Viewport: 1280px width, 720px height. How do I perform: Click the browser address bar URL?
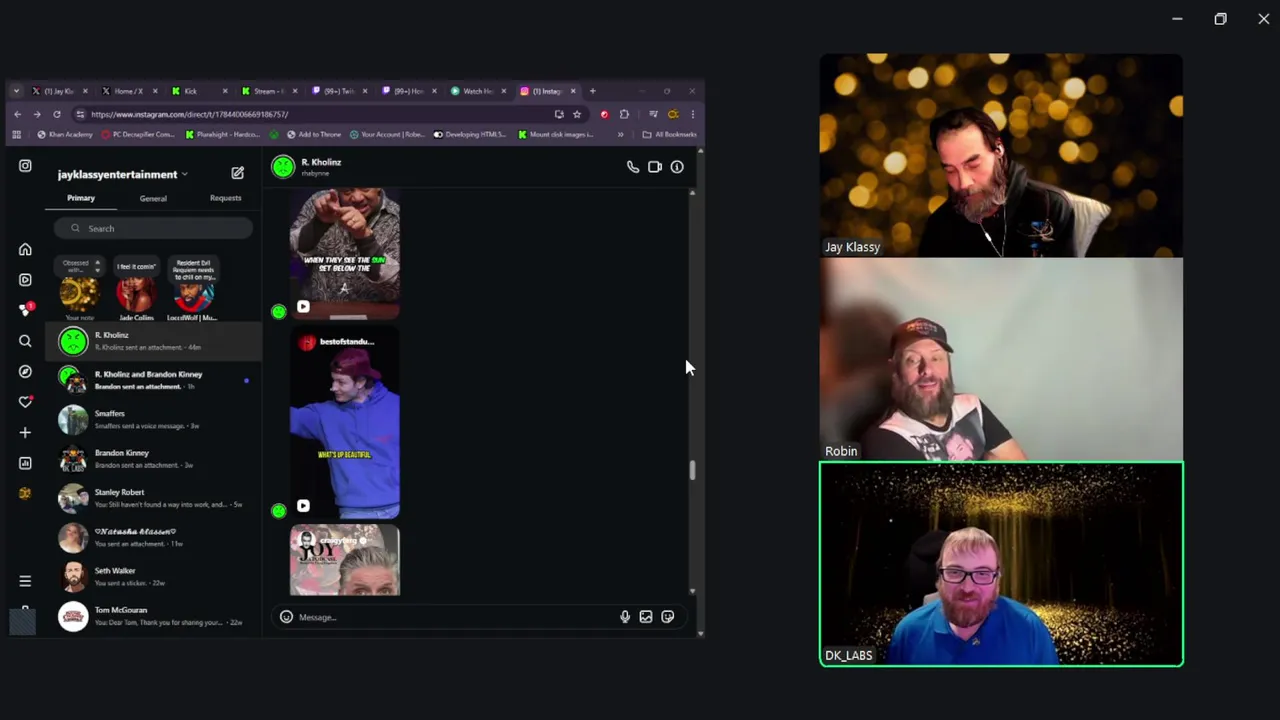coord(189,114)
